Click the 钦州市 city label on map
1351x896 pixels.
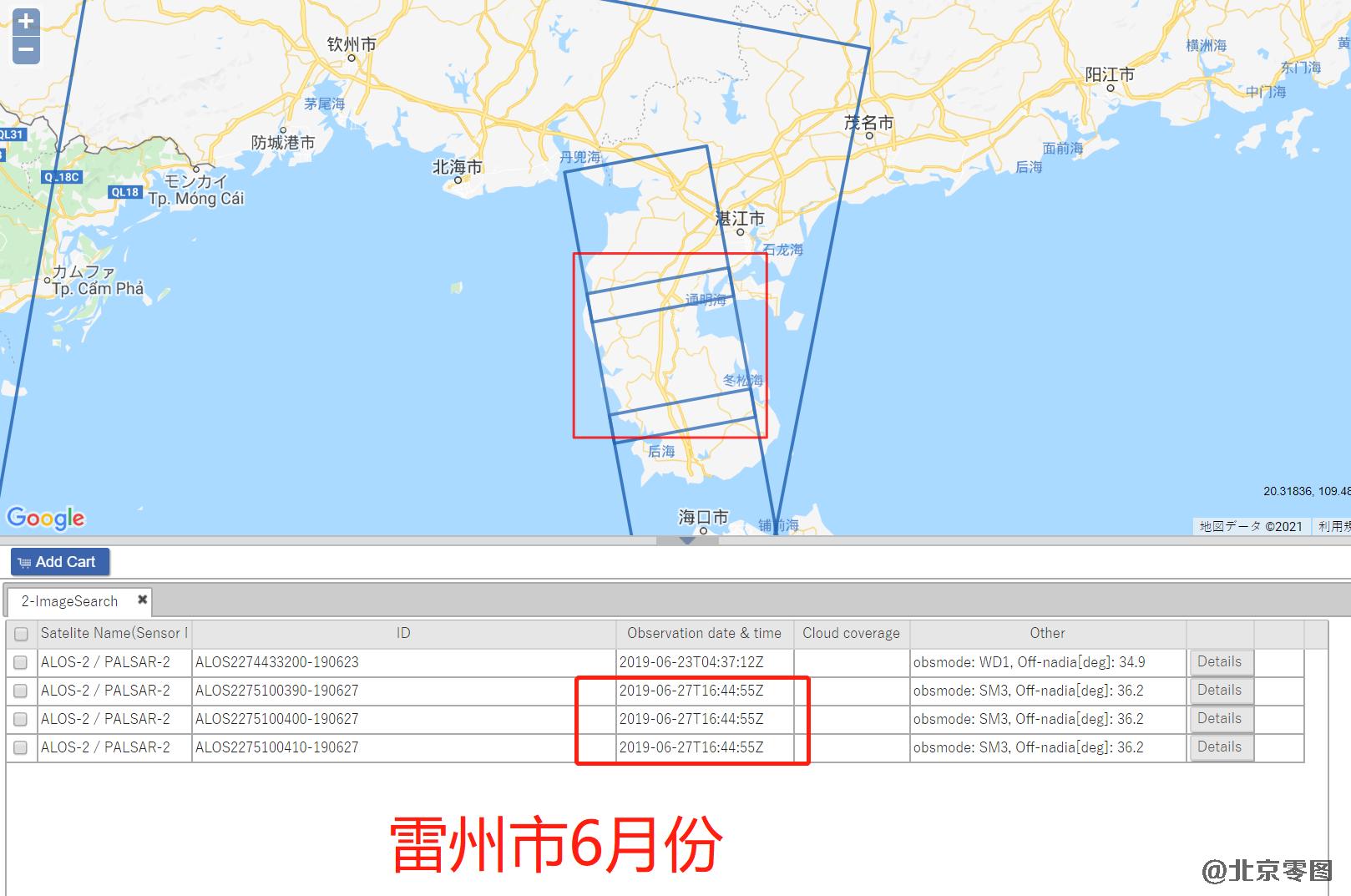click(x=352, y=44)
